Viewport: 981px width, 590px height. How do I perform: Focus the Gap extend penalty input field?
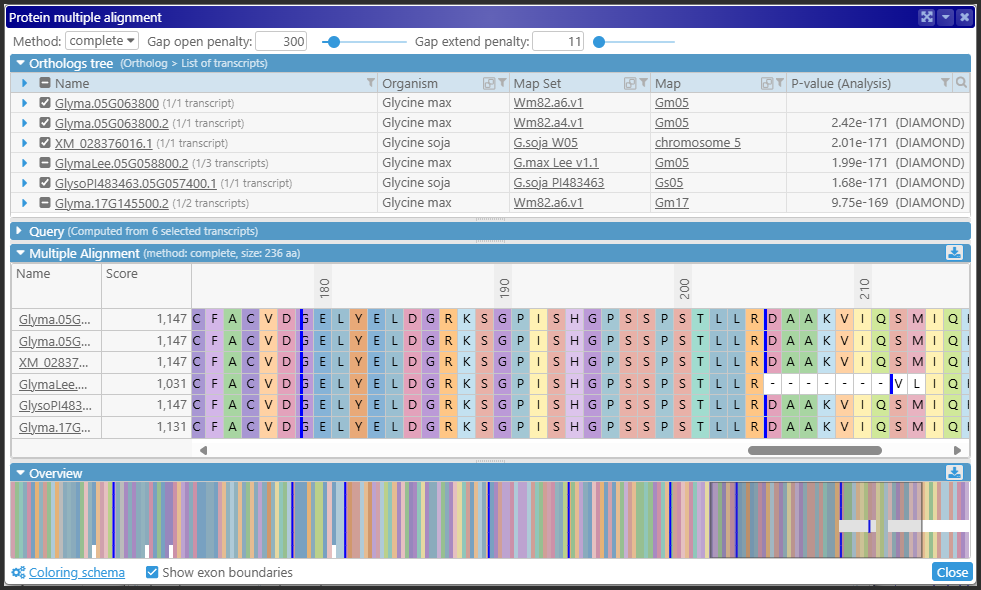coord(558,41)
